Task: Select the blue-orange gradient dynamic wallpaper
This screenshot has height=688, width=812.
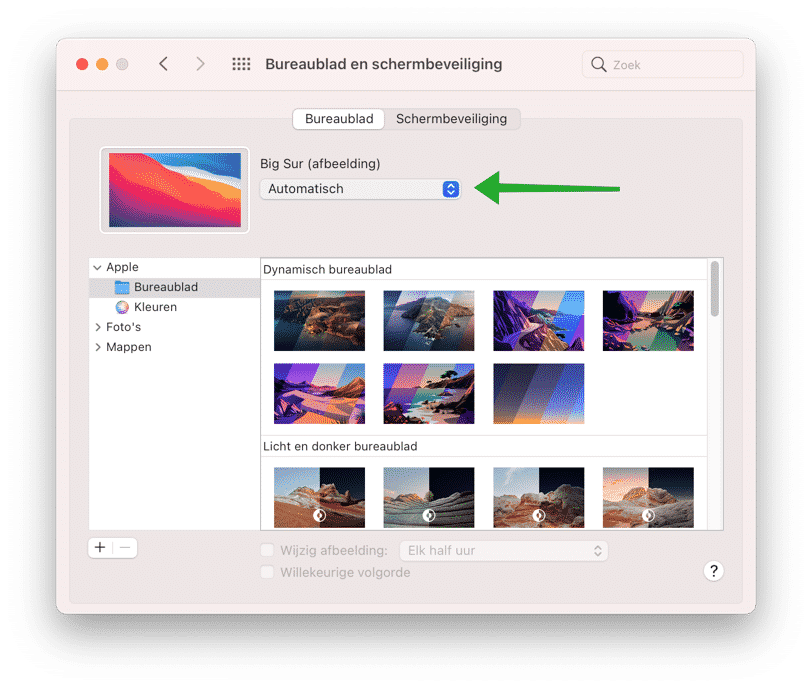Action: pyautogui.click(x=539, y=394)
